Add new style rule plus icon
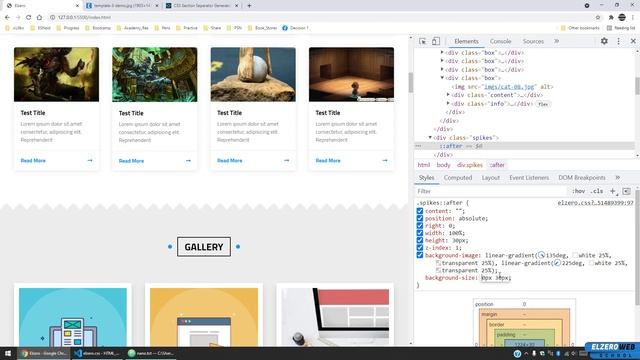Viewport: 640px width, 360px height. click(x=613, y=191)
